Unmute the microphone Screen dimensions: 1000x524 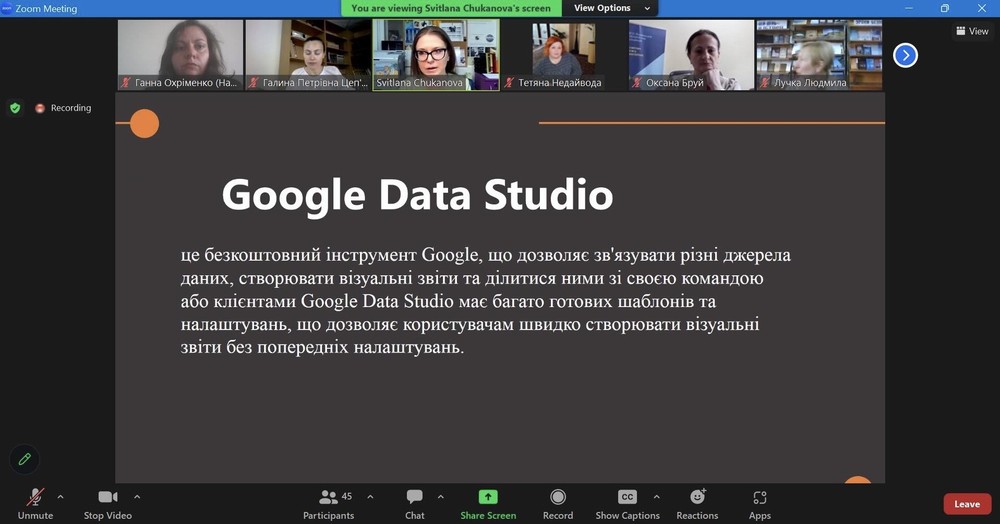click(x=35, y=503)
